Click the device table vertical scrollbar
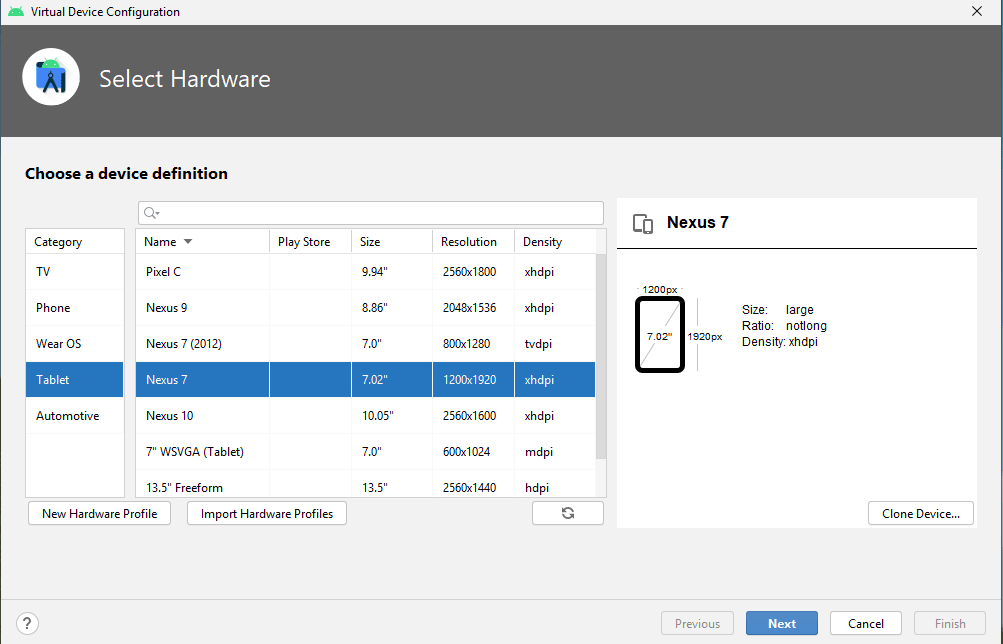 (x=601, y=356)
